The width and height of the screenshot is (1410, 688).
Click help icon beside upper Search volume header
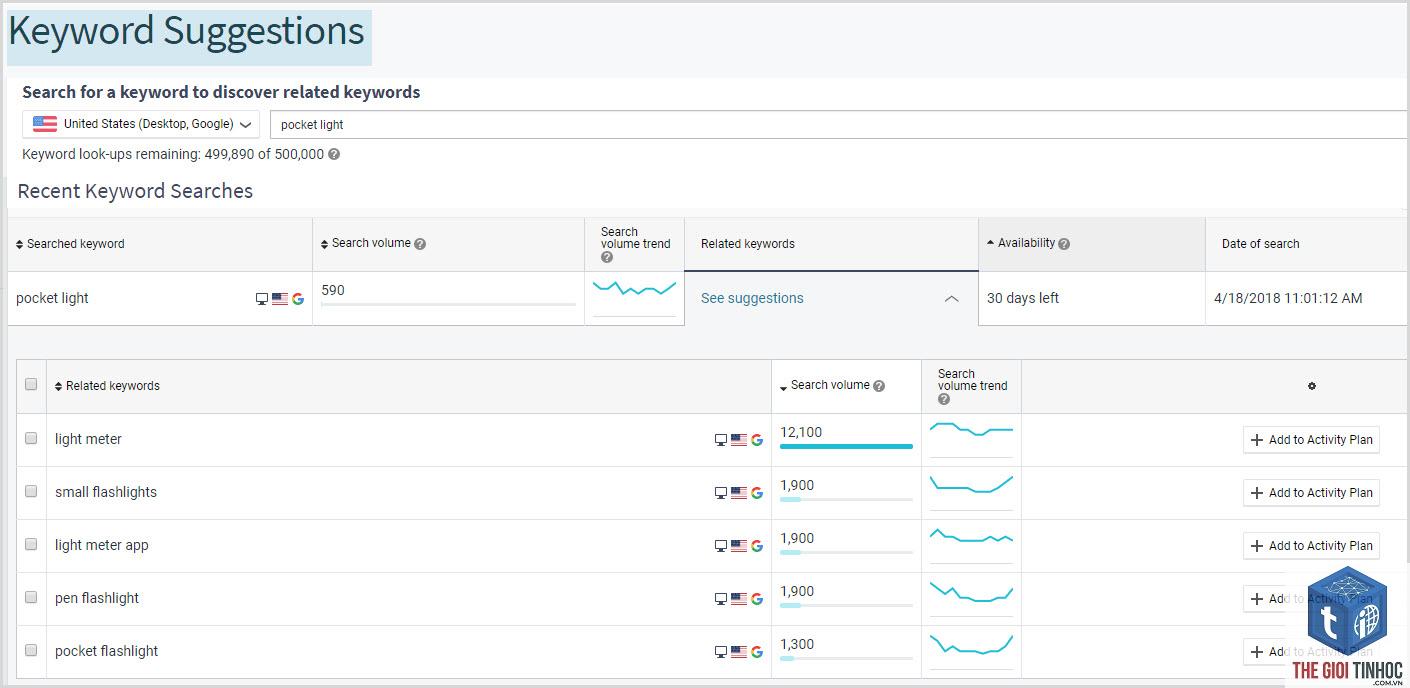point(420,244)
